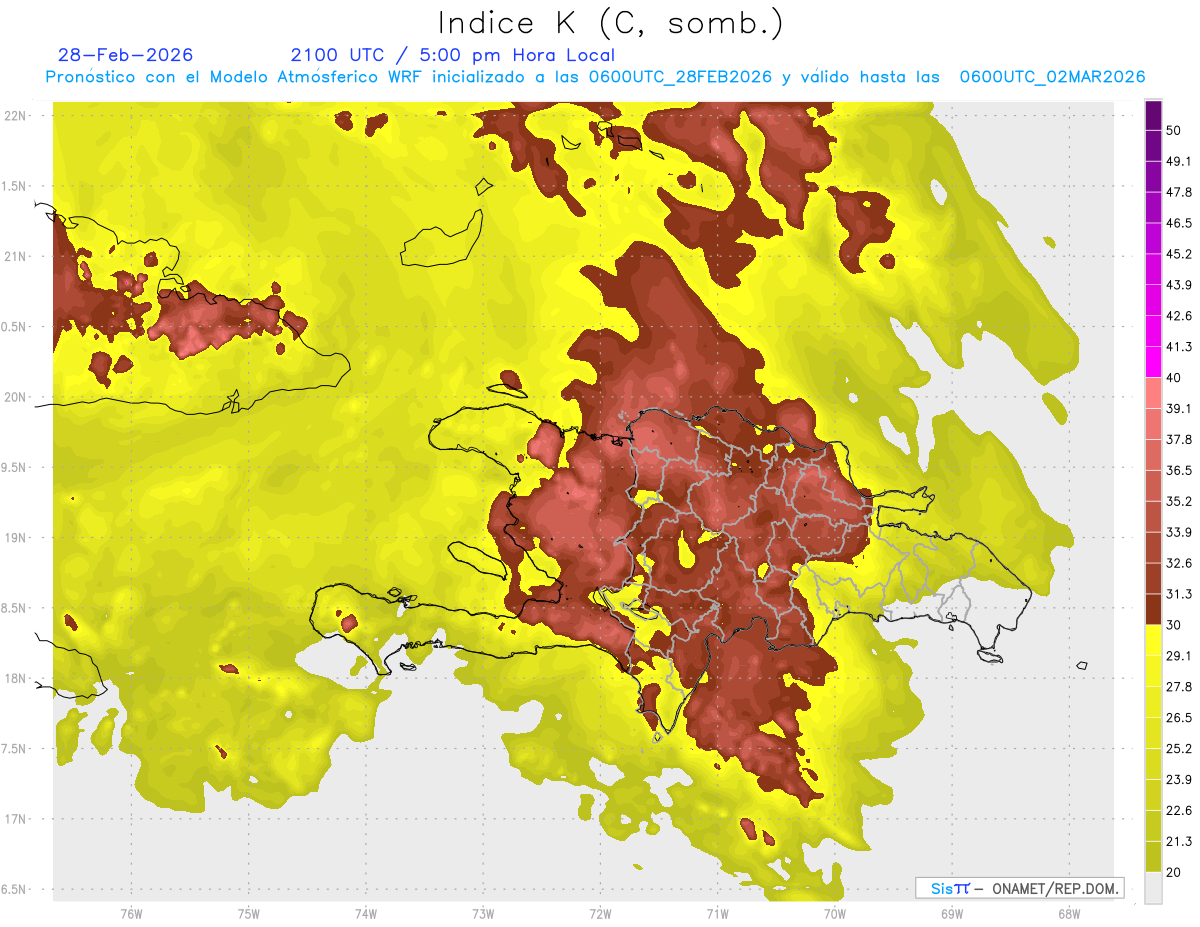Click longitude axis label '73W'
This screenshot has width=1200, height=927.
tap(483, 914)
